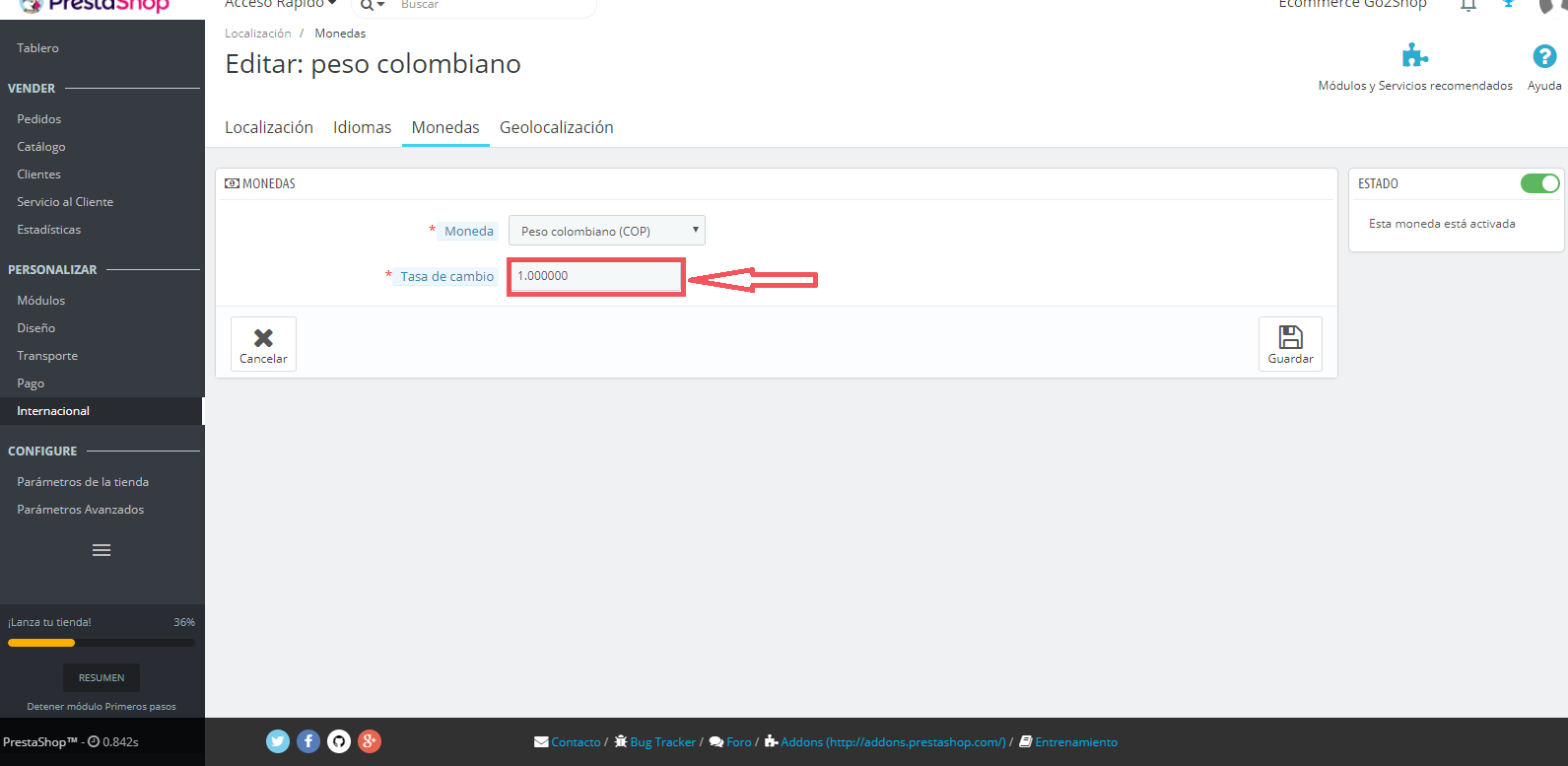1568x766 pixels.
Task: Open the Twitter social icon in footer
Action: (278, 741)
